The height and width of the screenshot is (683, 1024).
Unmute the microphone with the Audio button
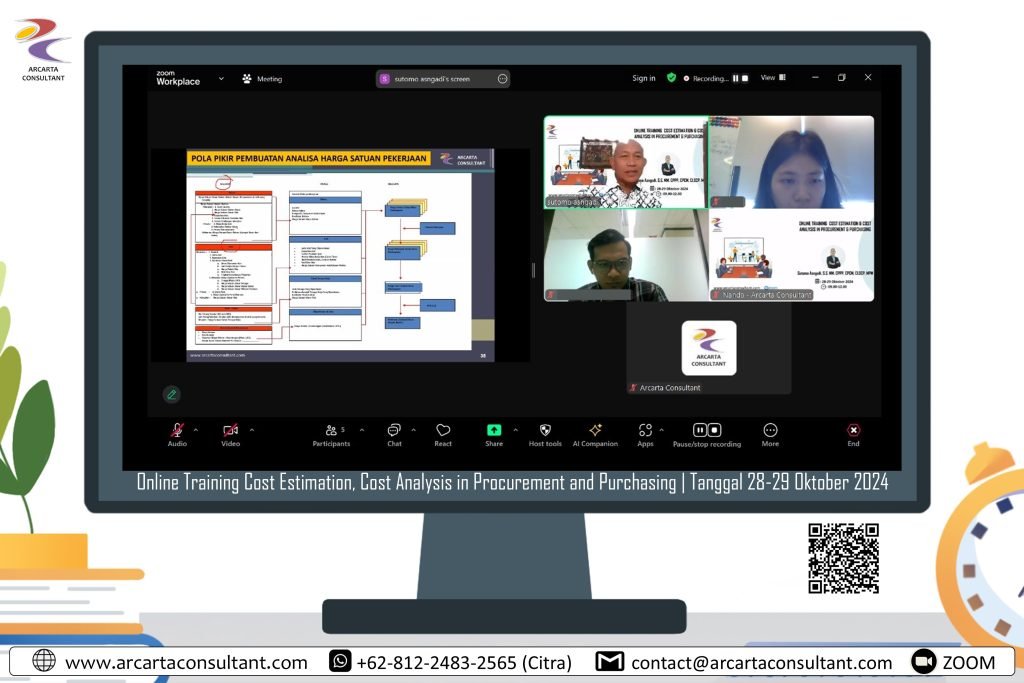(x=177, y=430)
